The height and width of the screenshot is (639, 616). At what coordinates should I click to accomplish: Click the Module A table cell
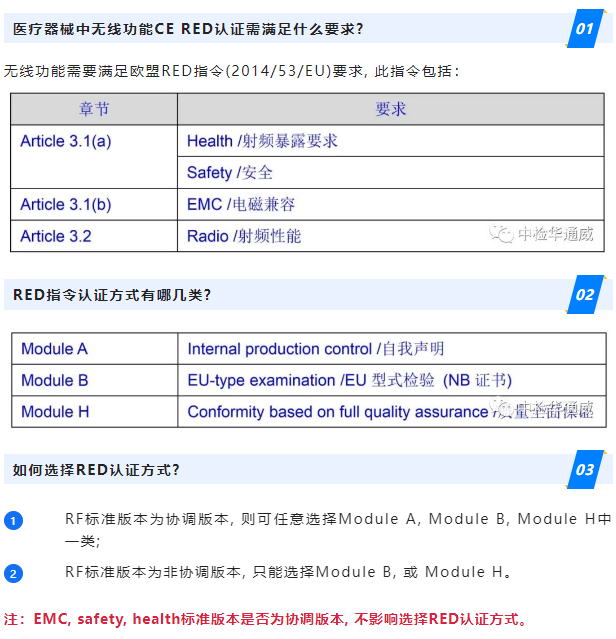tap(55, 349)
